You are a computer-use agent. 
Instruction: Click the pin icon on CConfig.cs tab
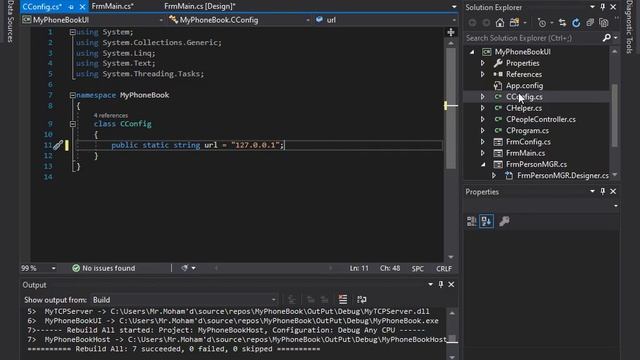point(71,7)
